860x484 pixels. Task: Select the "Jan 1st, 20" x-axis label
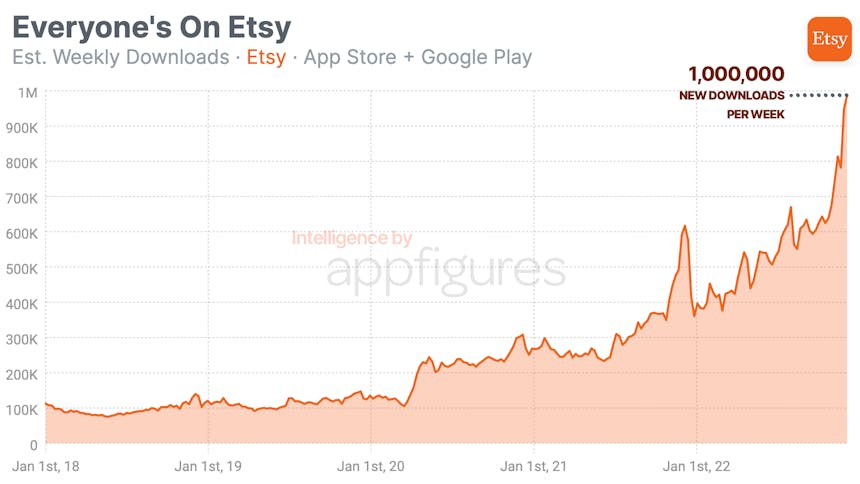370,466
